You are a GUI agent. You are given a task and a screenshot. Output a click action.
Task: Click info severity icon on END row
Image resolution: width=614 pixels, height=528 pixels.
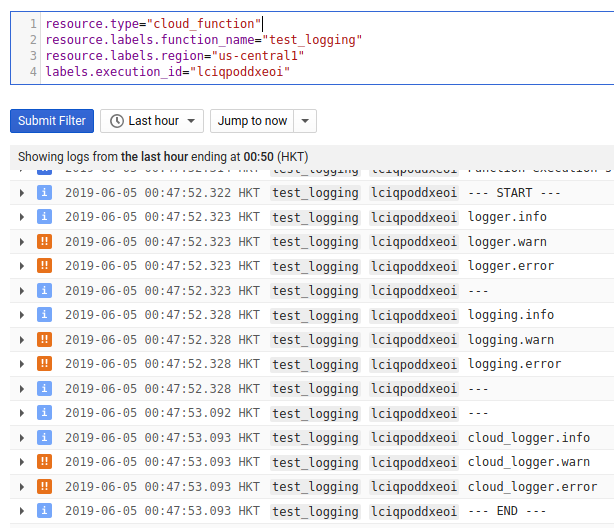coord(44,511)
